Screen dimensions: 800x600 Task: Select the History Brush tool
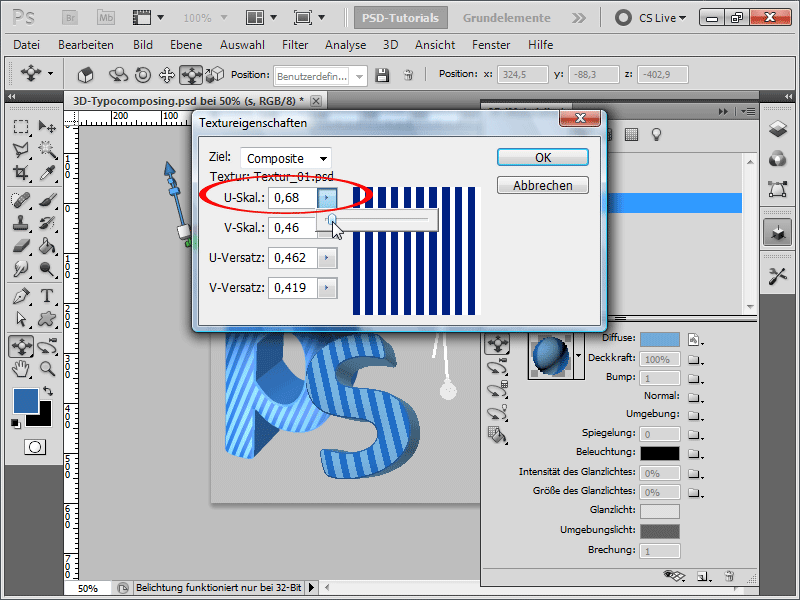pyautogui.click(x=47, y=223)
